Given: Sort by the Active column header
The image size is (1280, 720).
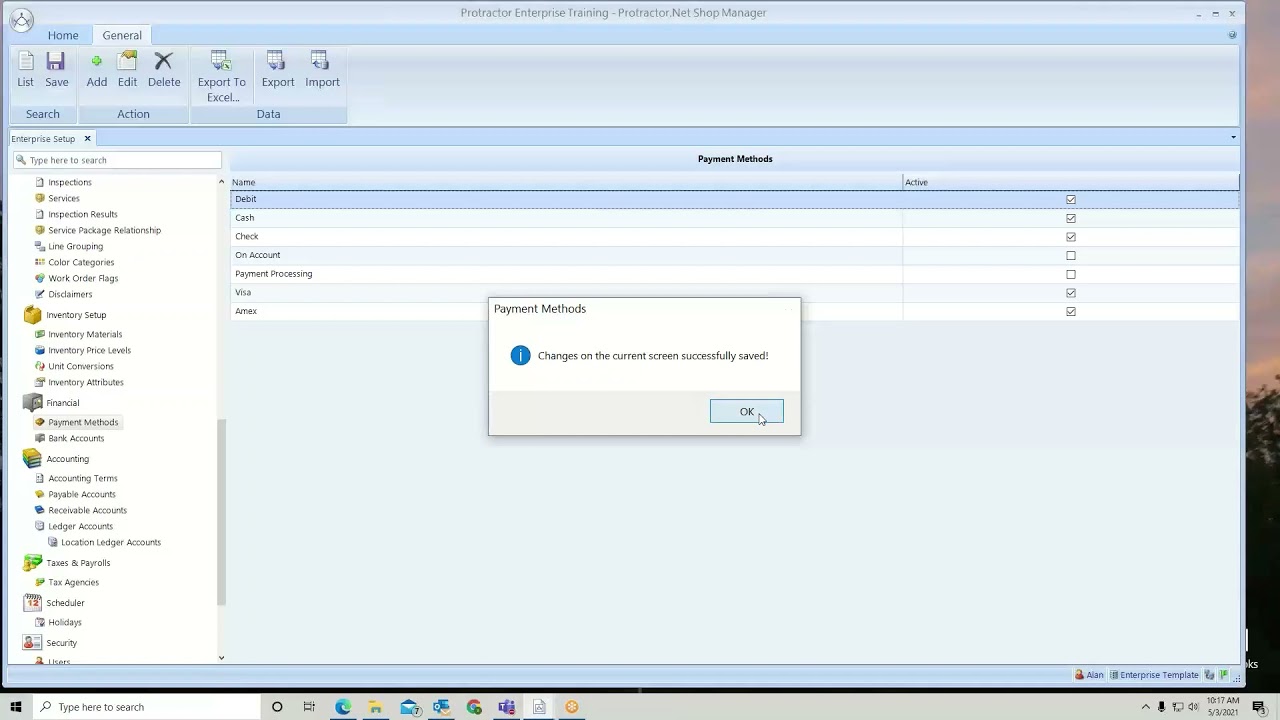Looking at the screenshot, I should click(x=1071, y=182).
